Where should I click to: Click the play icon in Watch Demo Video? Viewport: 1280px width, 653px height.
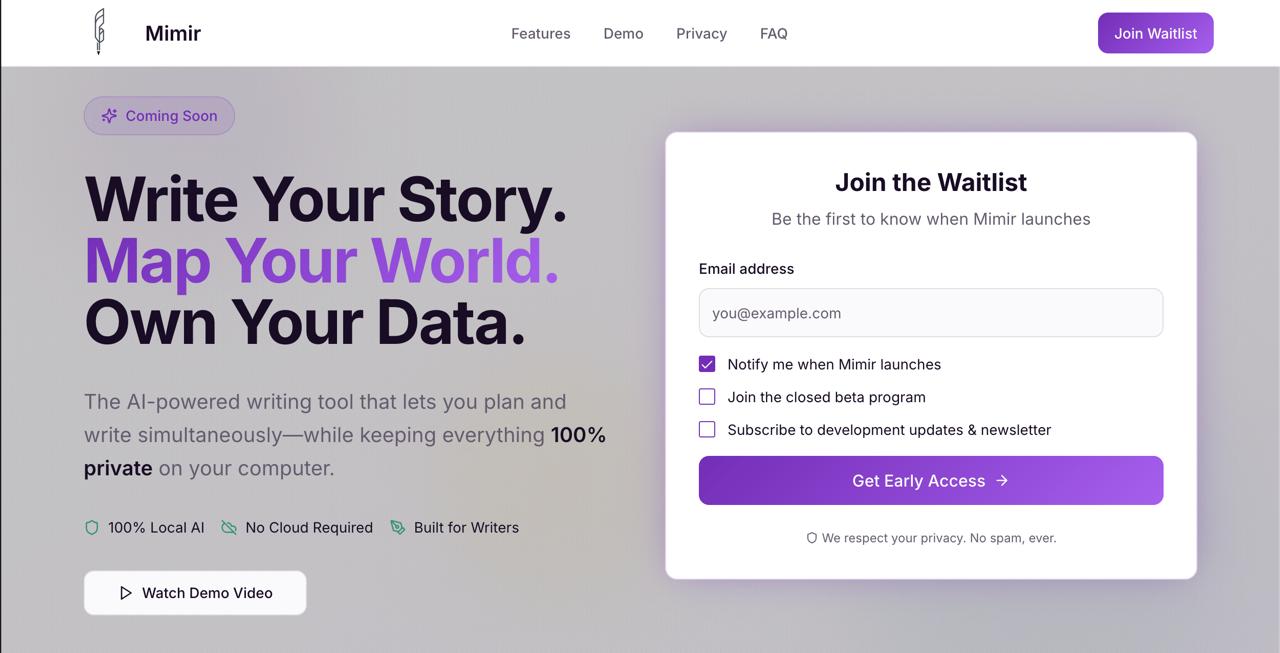point(126,593)
